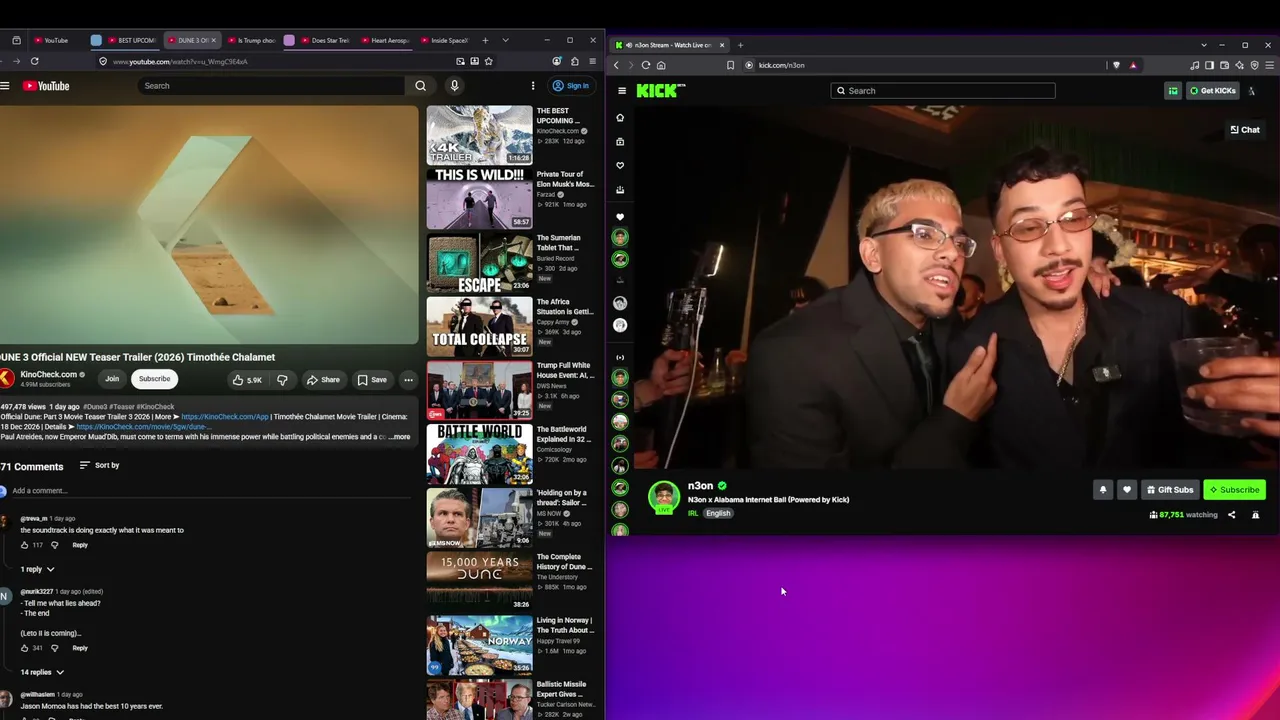
Task: Focus the Kick search field
Action: click(x=943, y=91)
